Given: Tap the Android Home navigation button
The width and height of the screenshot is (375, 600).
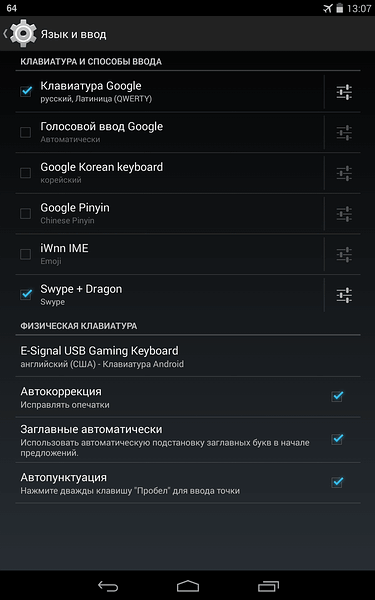Looking at the screenshot, I should (188, 586).
